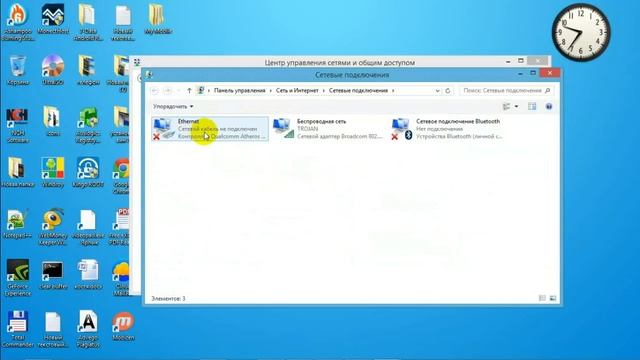Viewport: 640px width, 360px height.
Task: Click Сеть и Интернет breadcrumb
Action: click(x=297, y=91)
